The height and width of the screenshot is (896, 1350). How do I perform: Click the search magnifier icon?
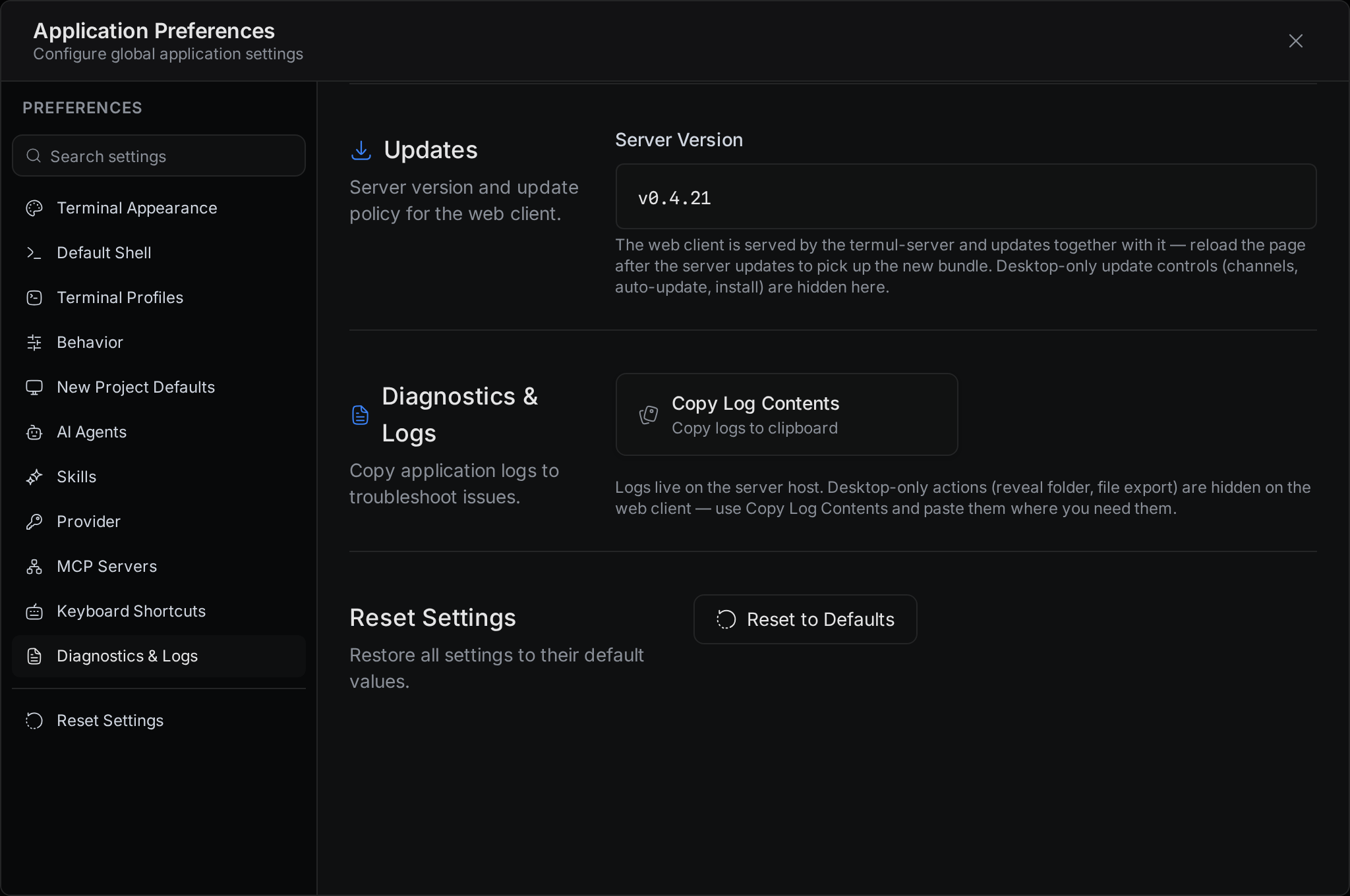(34, 156)
